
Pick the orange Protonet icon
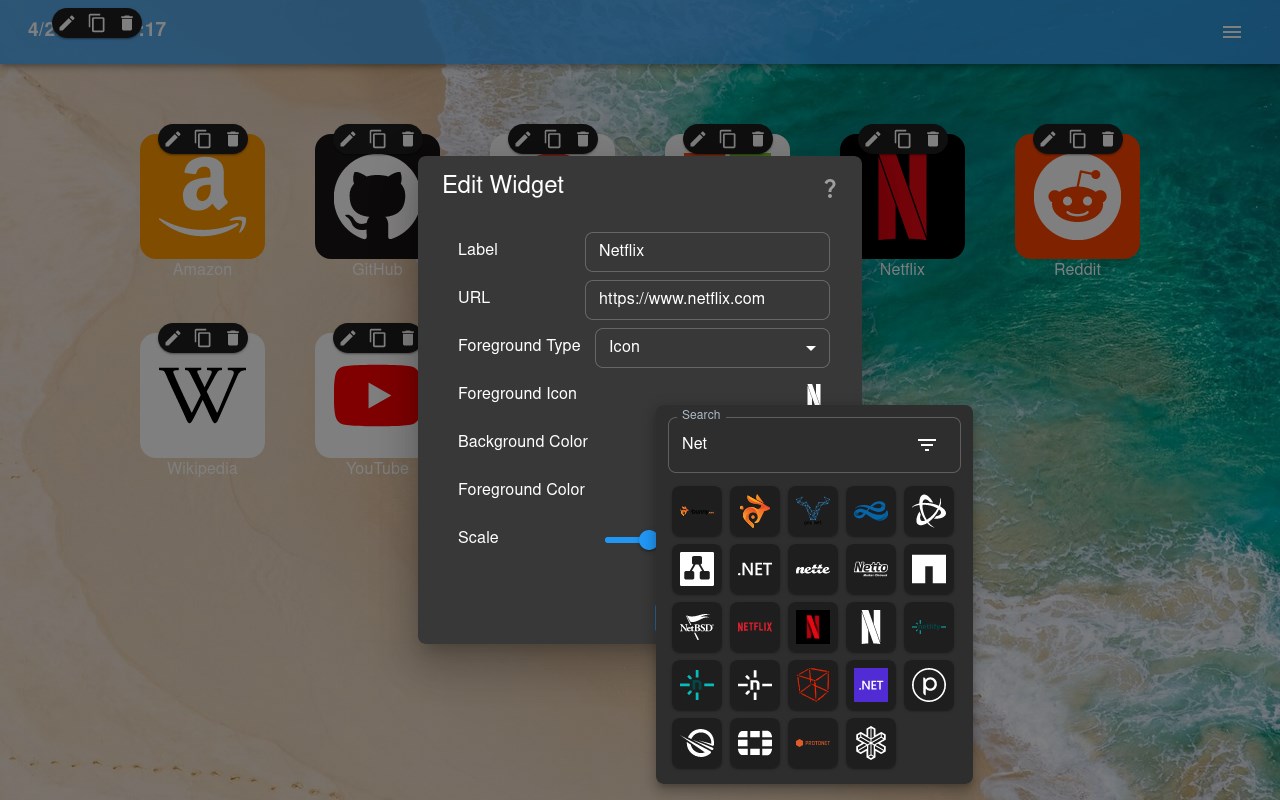[813, 743]
